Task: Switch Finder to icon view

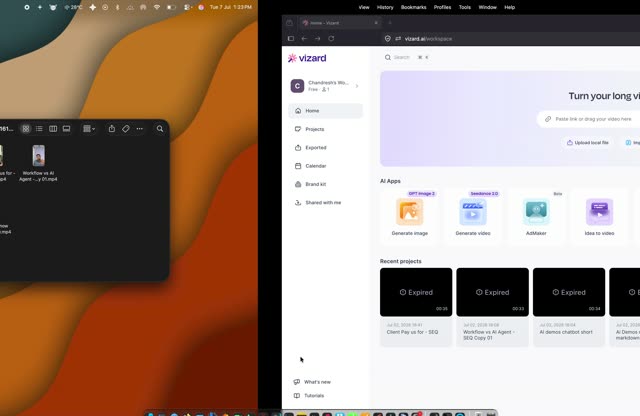Action: tap(26, 129)
